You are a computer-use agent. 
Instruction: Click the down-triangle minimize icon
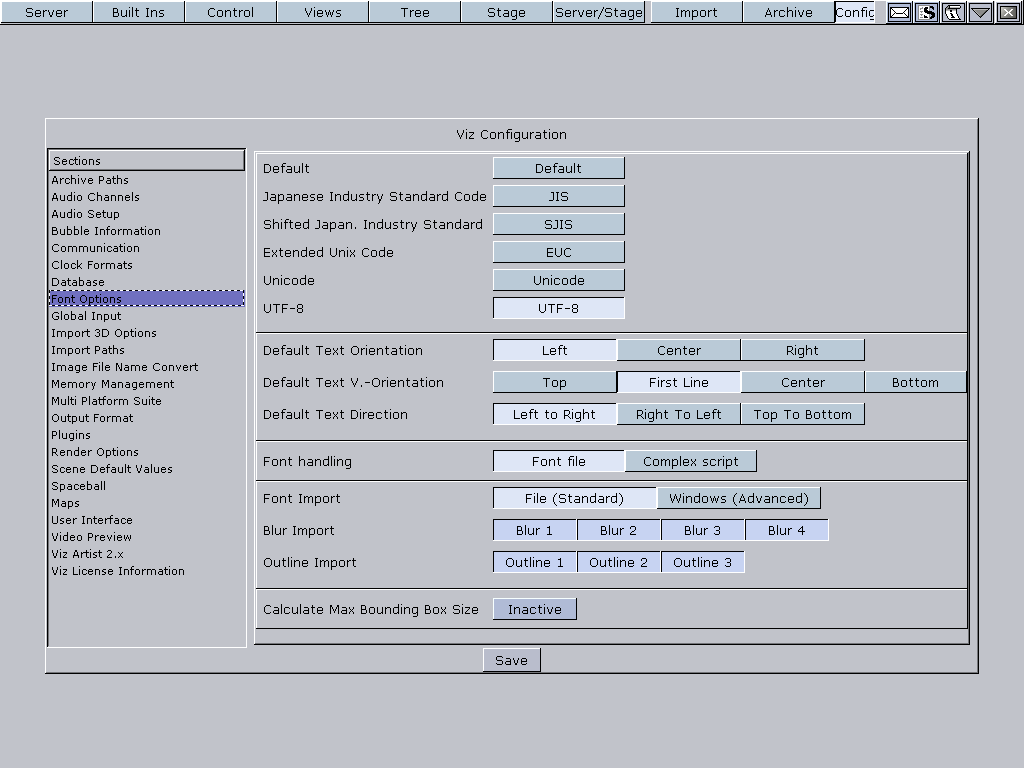[981, 12]
